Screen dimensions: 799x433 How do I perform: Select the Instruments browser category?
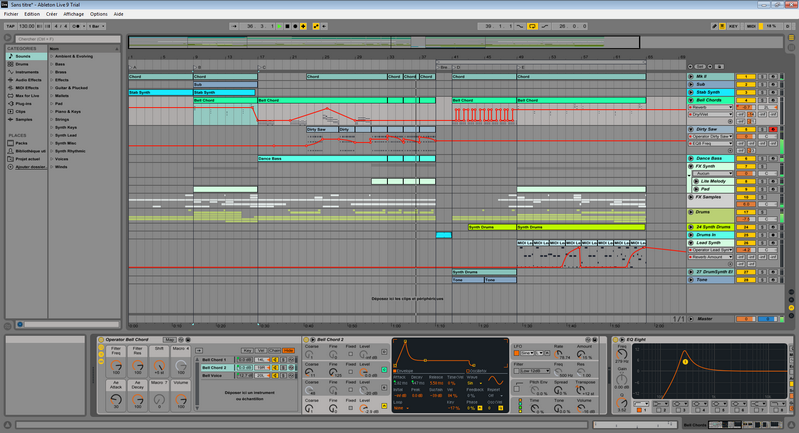coord(27,72)
